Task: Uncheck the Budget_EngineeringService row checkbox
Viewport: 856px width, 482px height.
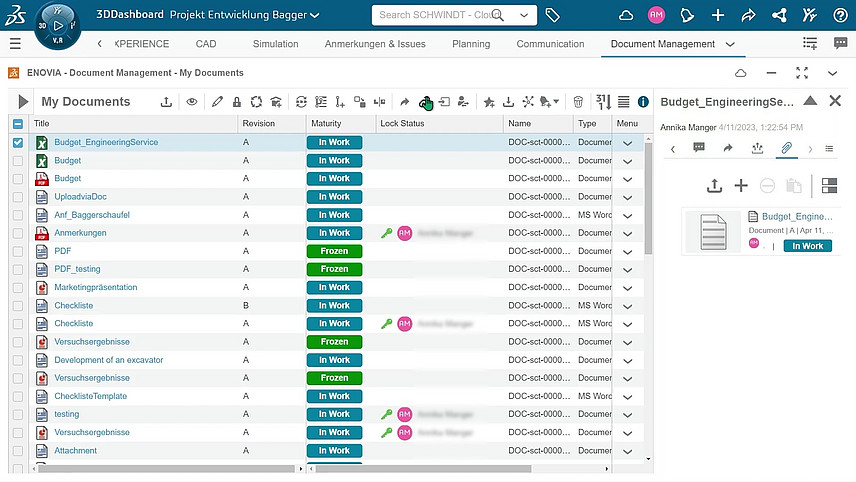Action: pos(18,142)
